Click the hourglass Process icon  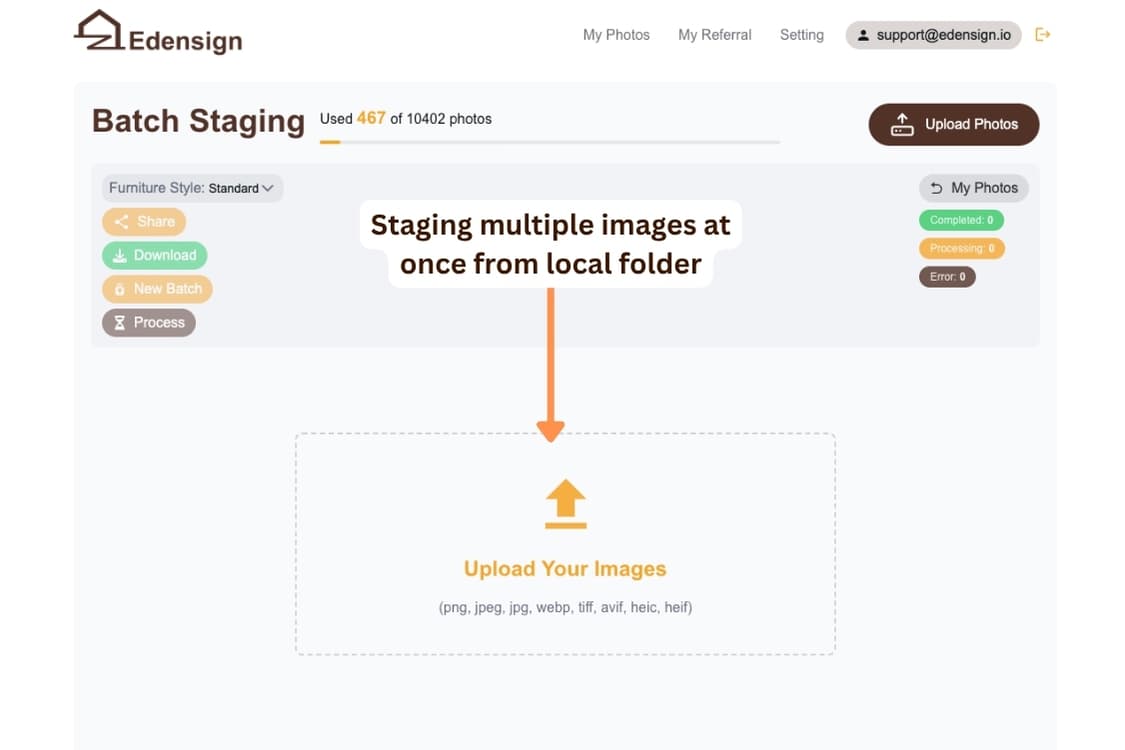pos(119,322)
